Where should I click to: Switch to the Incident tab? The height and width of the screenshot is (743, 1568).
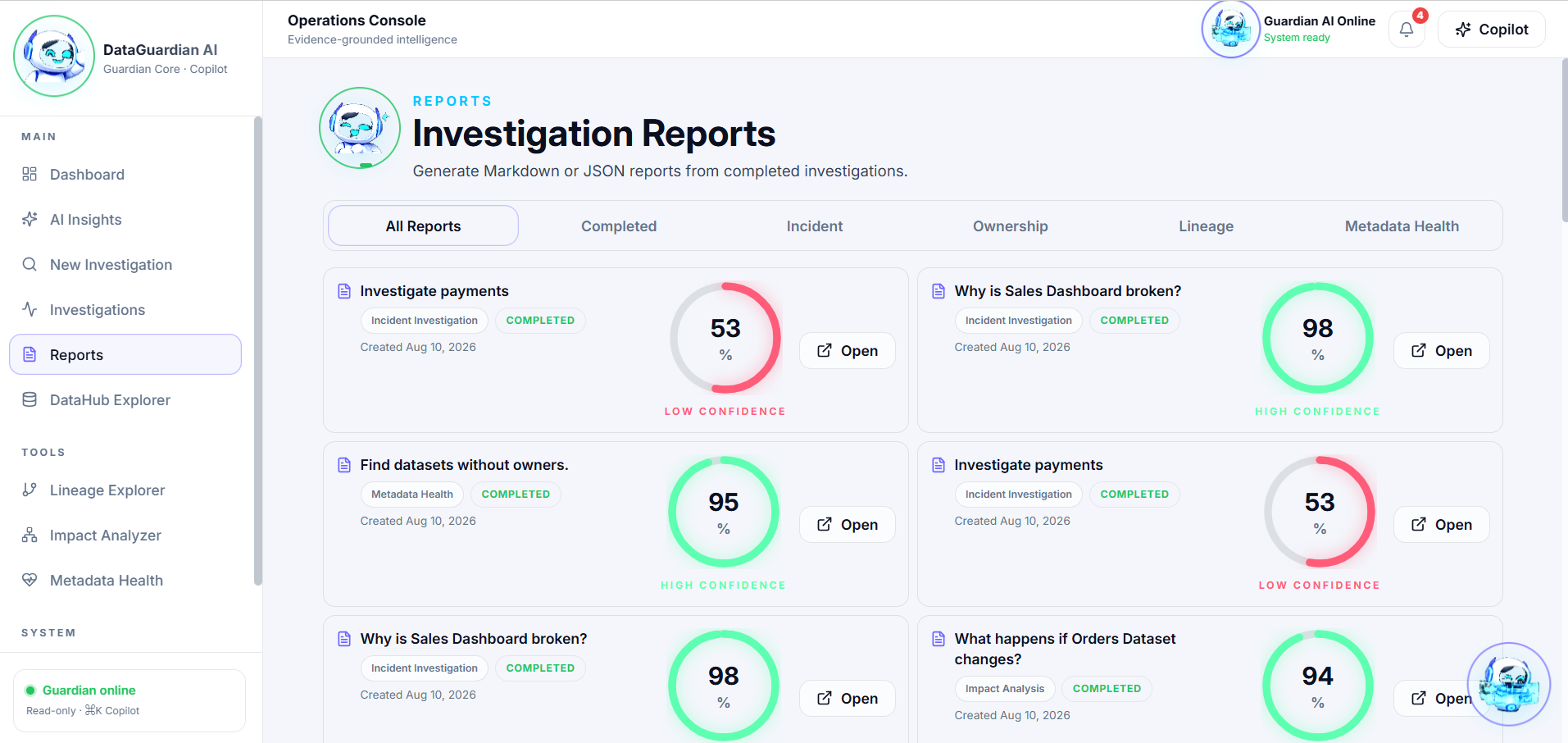point(815,226)
